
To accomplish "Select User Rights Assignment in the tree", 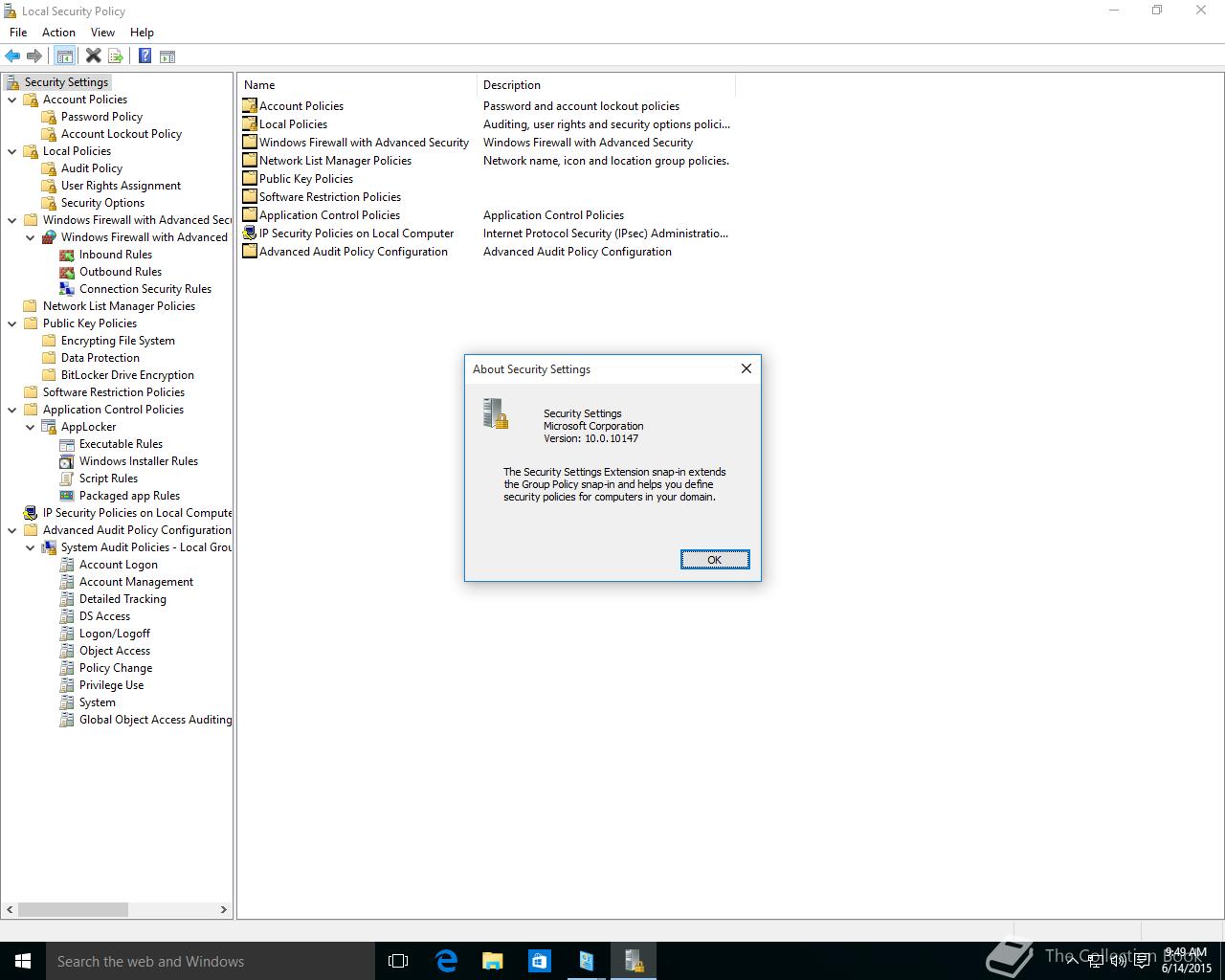I will [x=121, y=186].
